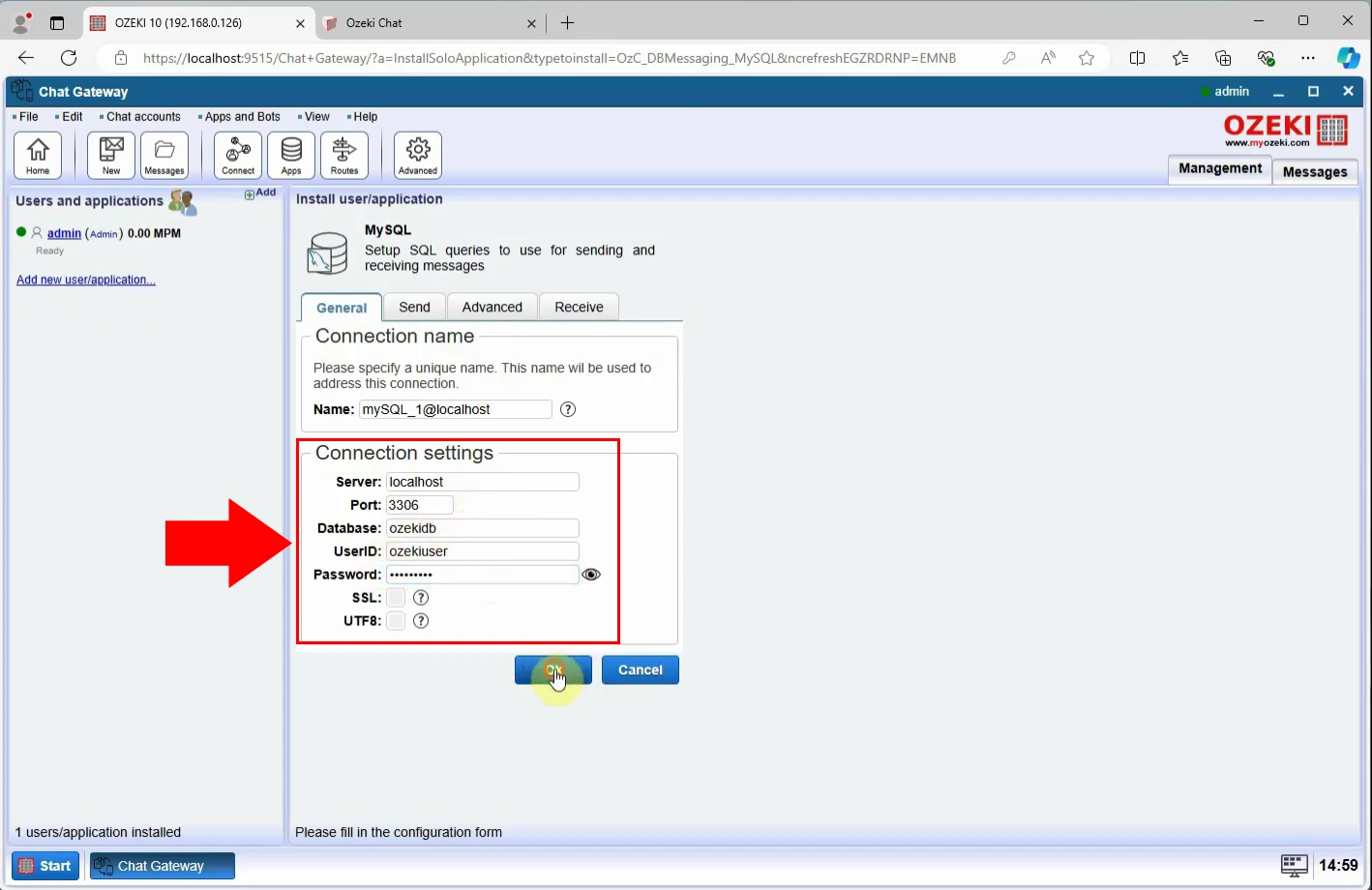The width and height of the screenshot is (1372, 890).
Task: Switch to the Send tab
Action: (414, 307)
